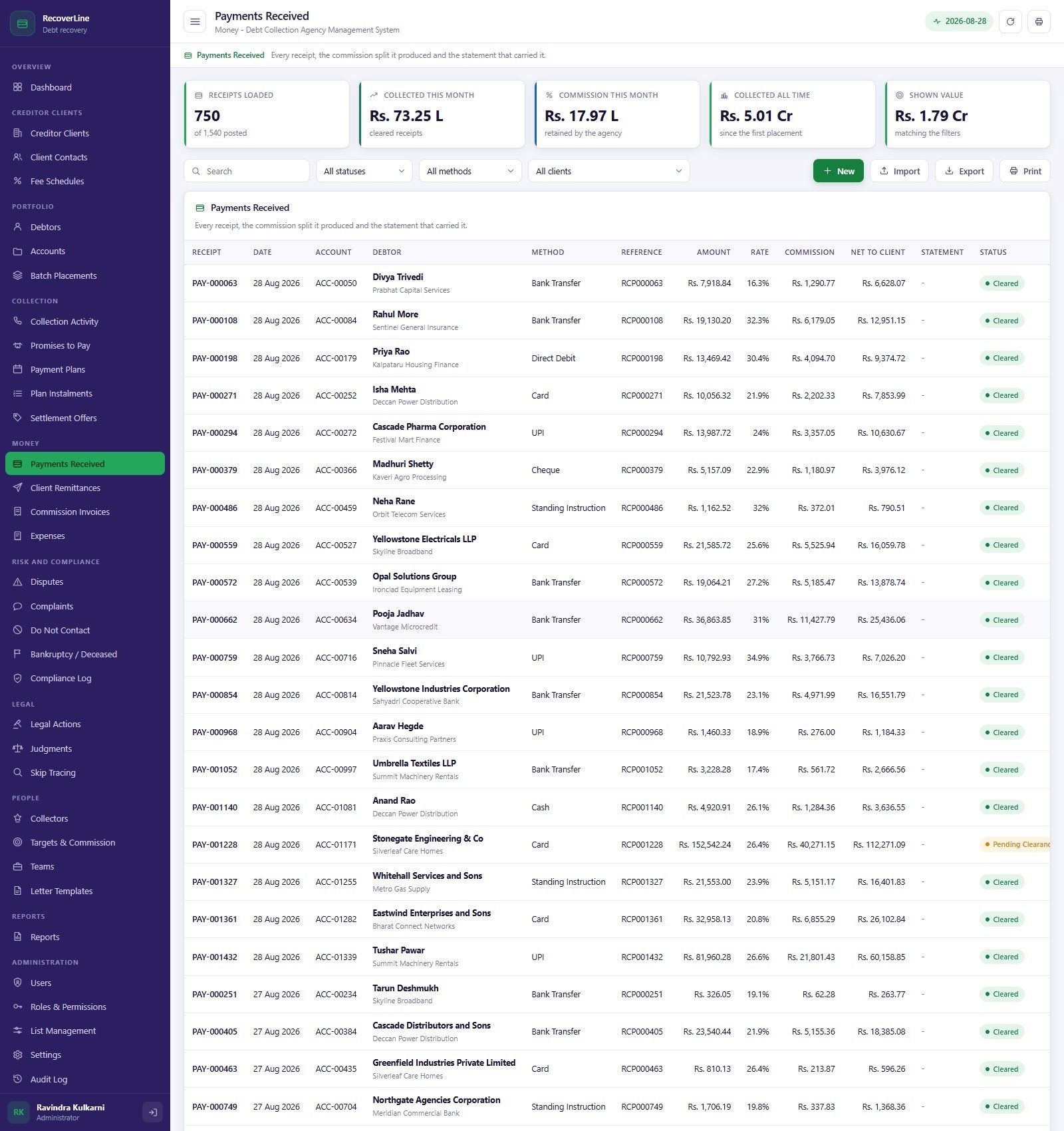Navigate to Targets & Commission

click(x=85, y=842)
